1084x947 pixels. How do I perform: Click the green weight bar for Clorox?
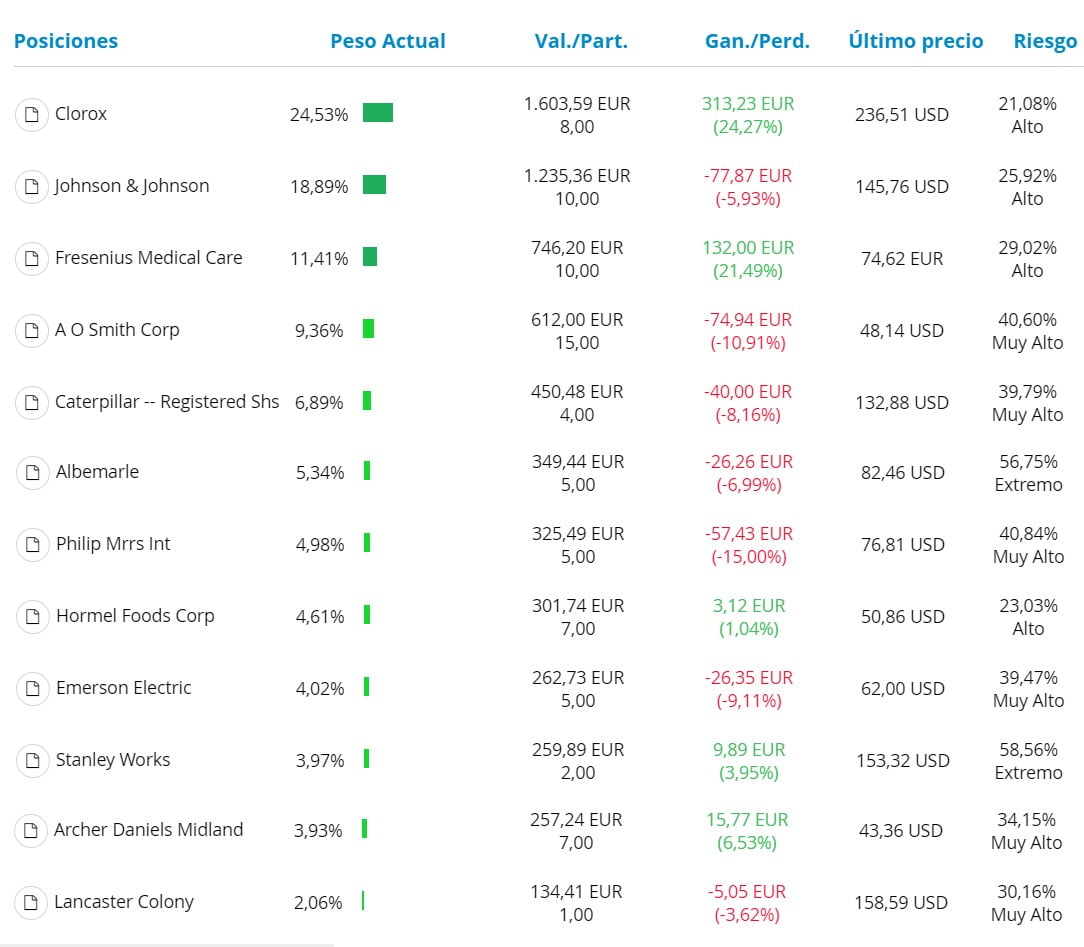click(377, 112)
